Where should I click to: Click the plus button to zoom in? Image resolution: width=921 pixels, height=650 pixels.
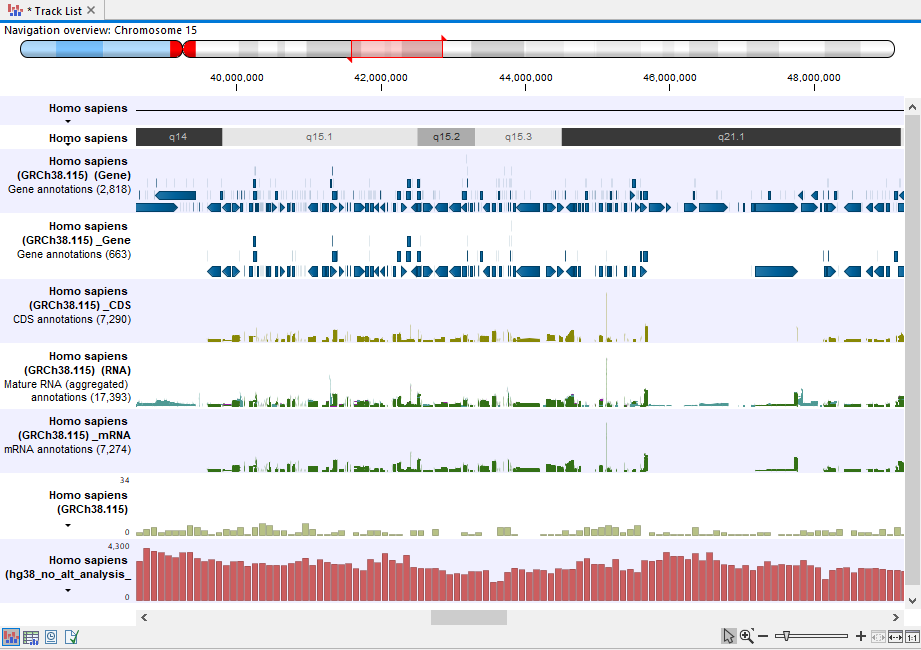click(x=860, y=635)
